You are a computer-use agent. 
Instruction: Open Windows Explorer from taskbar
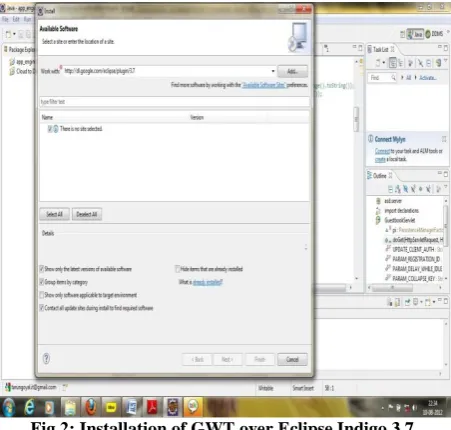tap(70, 407)
